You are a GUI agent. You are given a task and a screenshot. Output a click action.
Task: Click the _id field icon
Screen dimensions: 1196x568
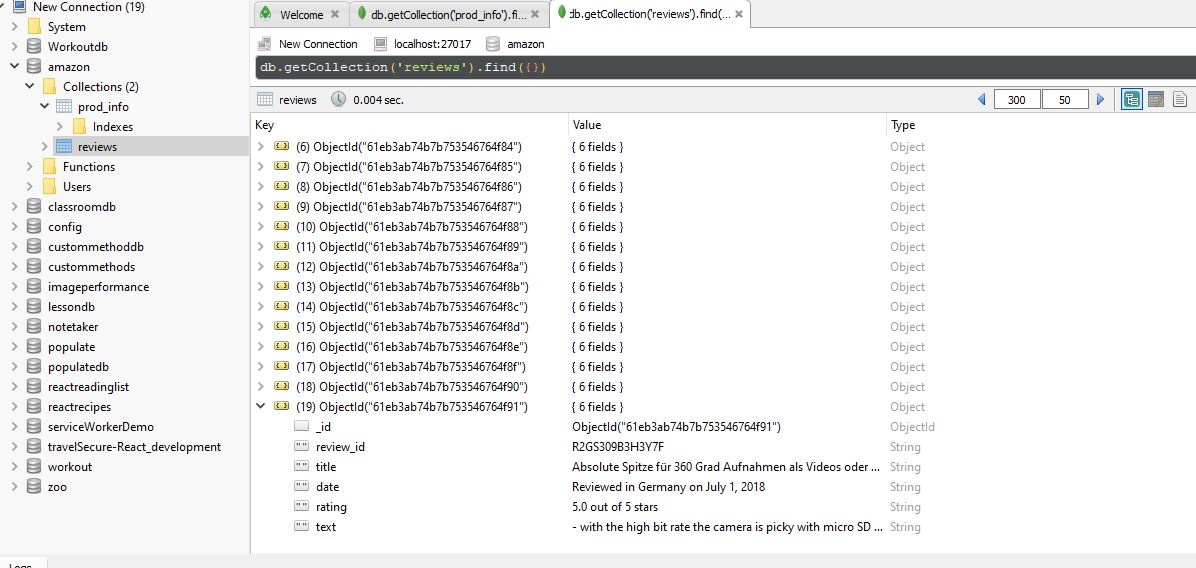click(x=301, y=427)
